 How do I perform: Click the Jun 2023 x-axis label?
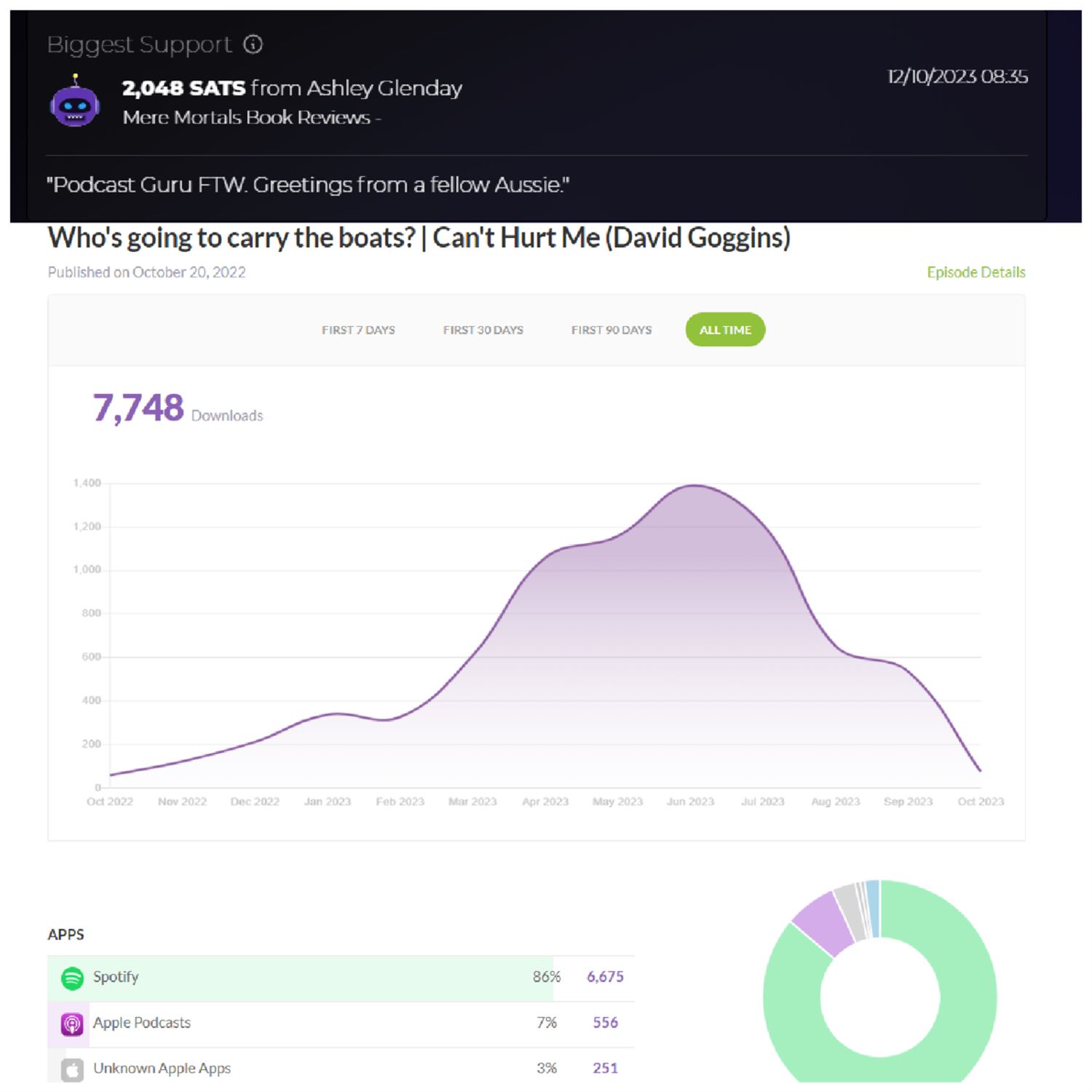point(690,802)
